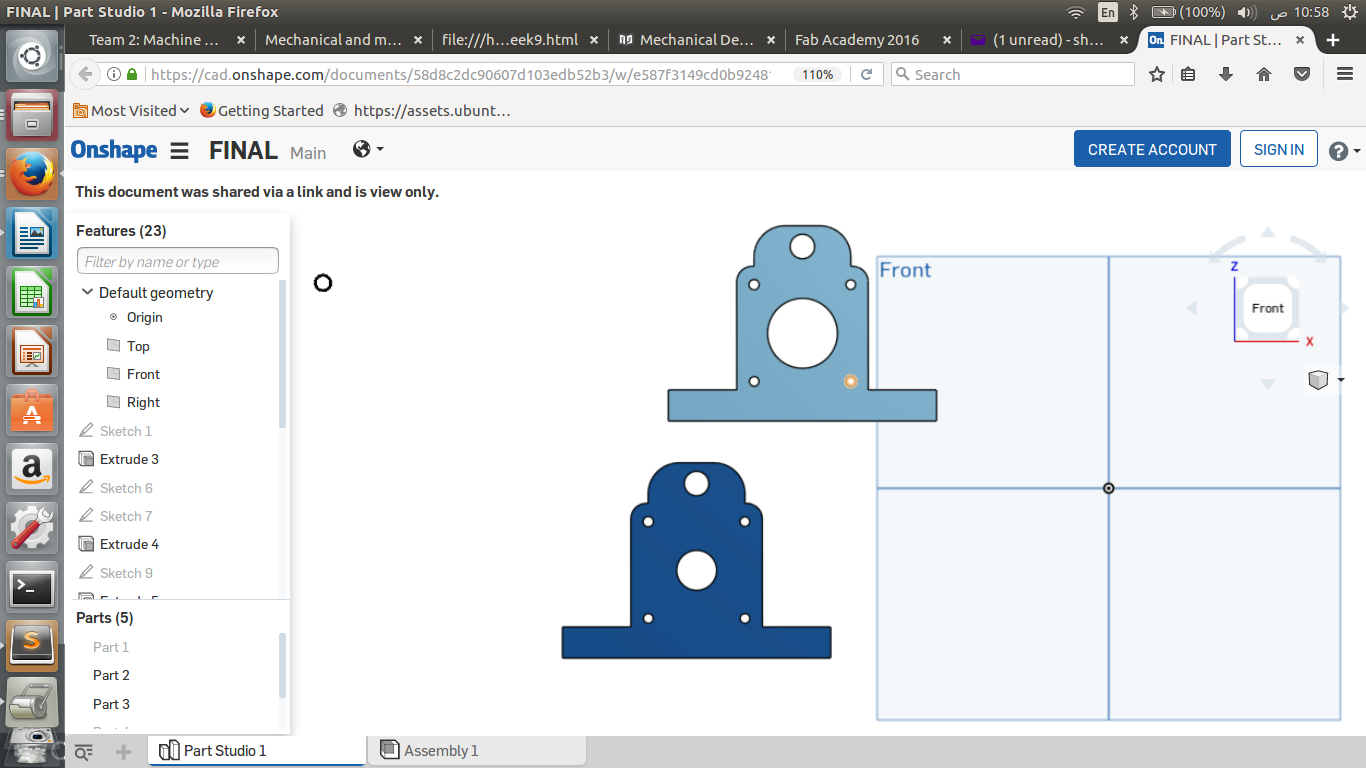The width and height of the screenshot is (1366, 768).
Task: Open the volume indicator in the top panel
Action: point(1246,12)
